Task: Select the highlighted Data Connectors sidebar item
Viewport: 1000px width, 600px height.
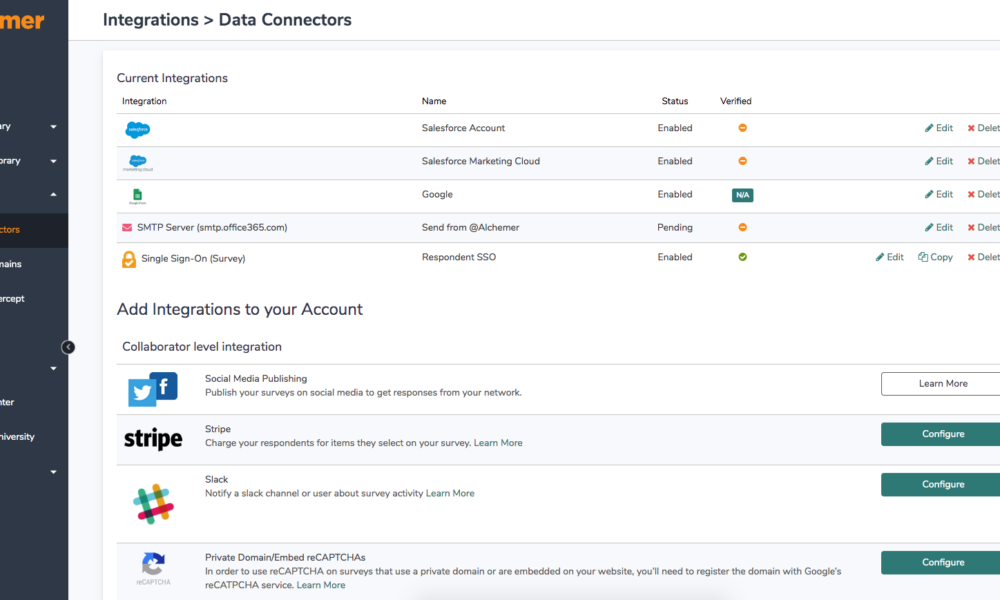Action: 34,230
